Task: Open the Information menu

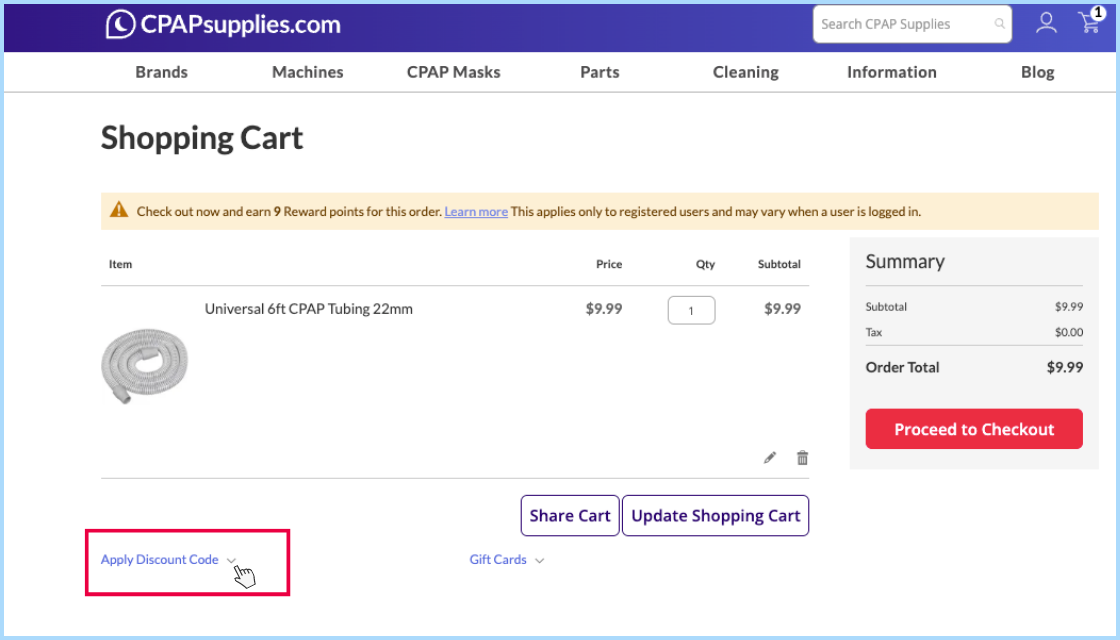Action: coord(891,72)
